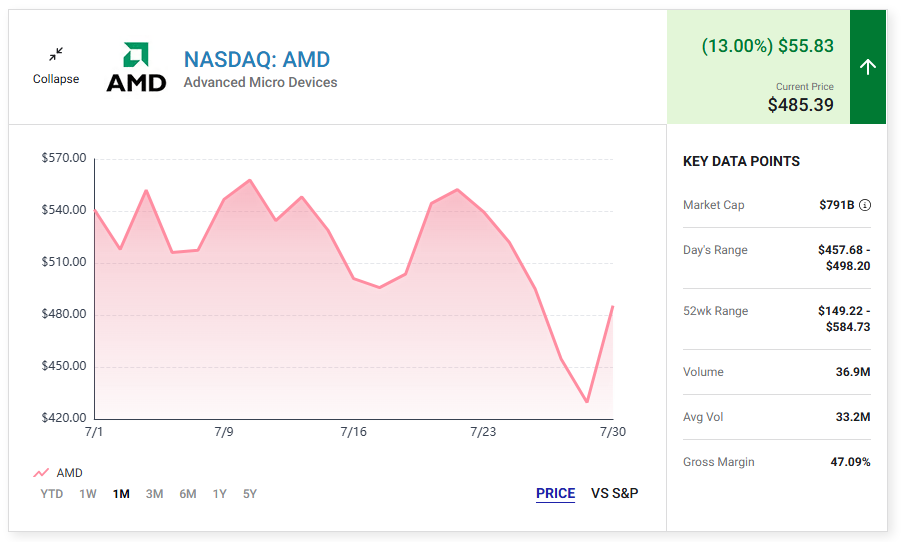The image size is (901, 542).
Task: Click the (13.00%) $55.83 change value
Action: 768,45
